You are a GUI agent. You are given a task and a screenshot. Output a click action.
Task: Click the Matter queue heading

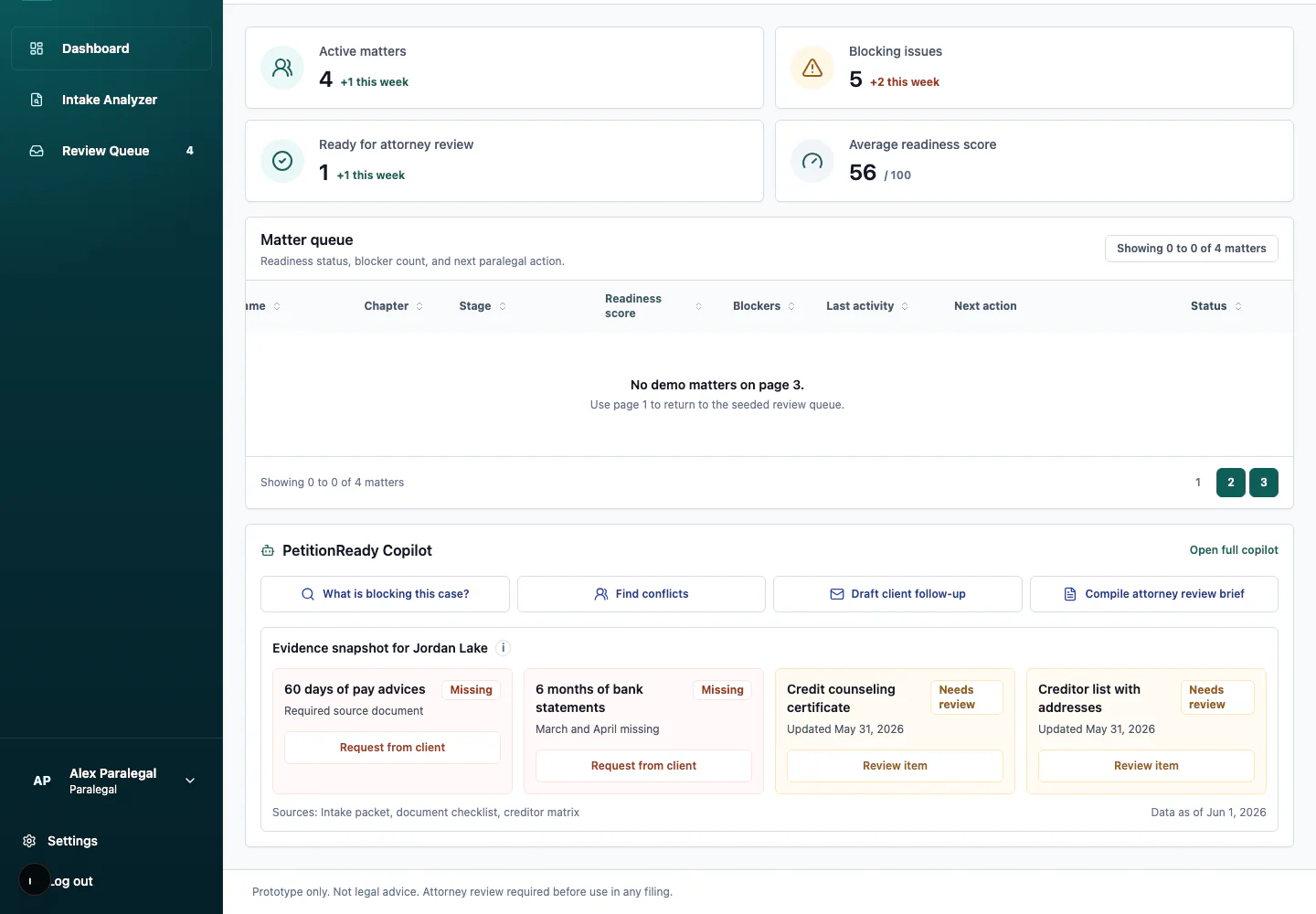click(x=307, y=239)
